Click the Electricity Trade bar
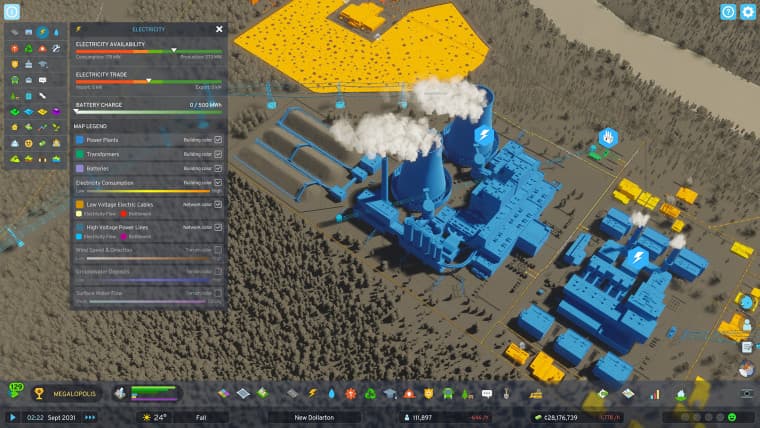 tap(149, 81)
